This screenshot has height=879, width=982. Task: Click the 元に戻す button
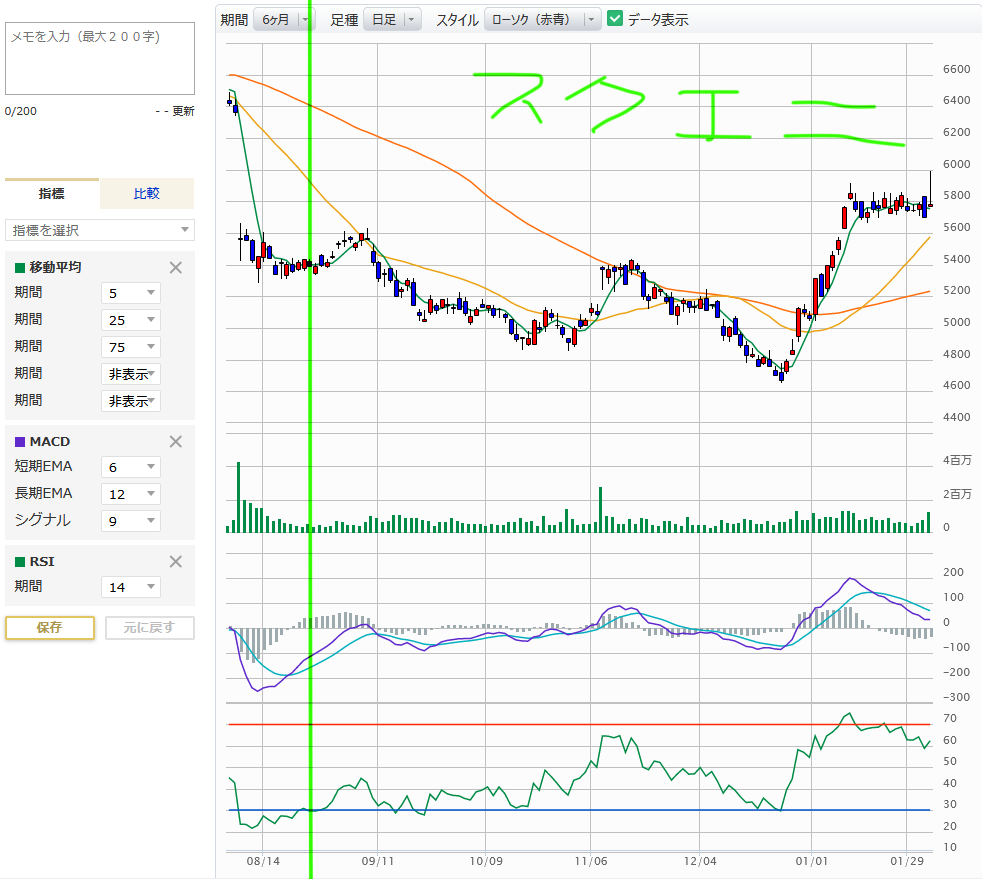(149, 628)
